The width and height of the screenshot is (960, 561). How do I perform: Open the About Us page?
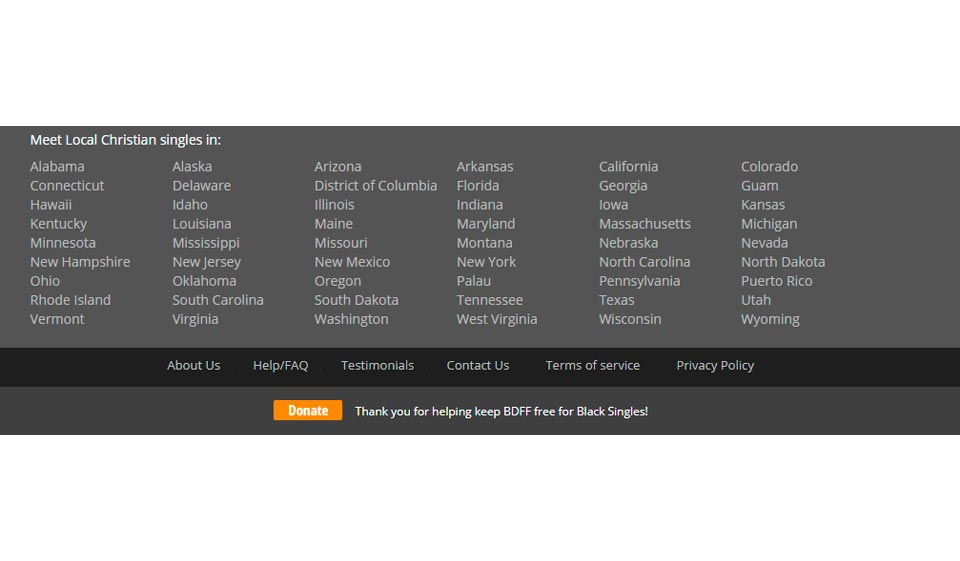pos(193,366)
